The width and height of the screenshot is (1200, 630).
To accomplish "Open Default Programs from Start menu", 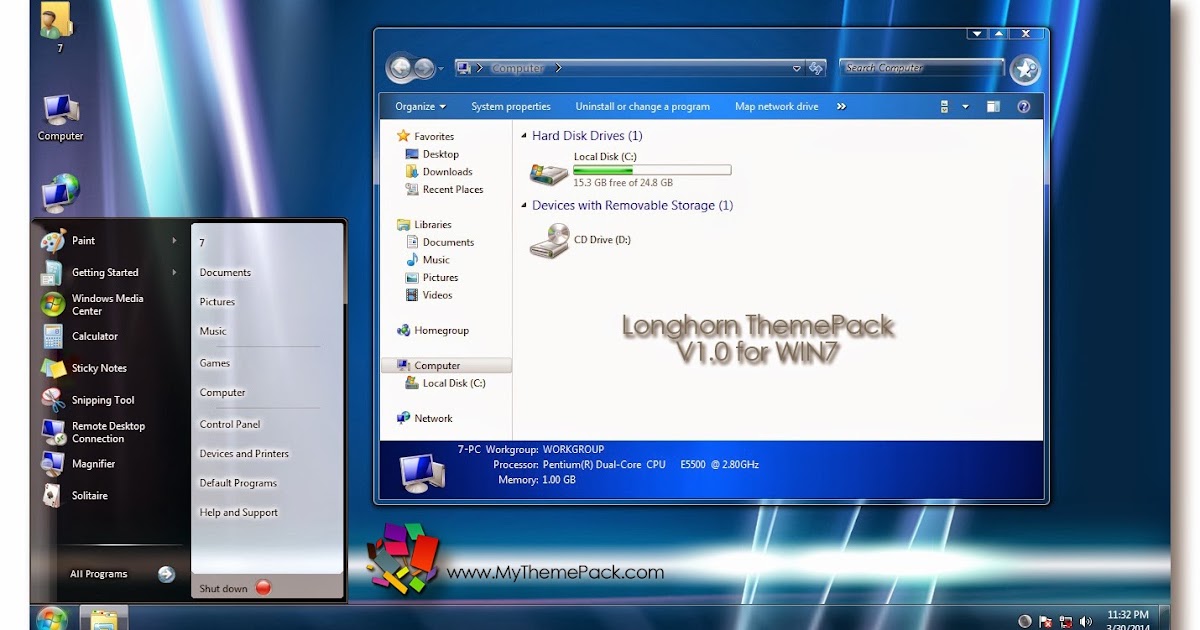I will click(x=238, y=483).
